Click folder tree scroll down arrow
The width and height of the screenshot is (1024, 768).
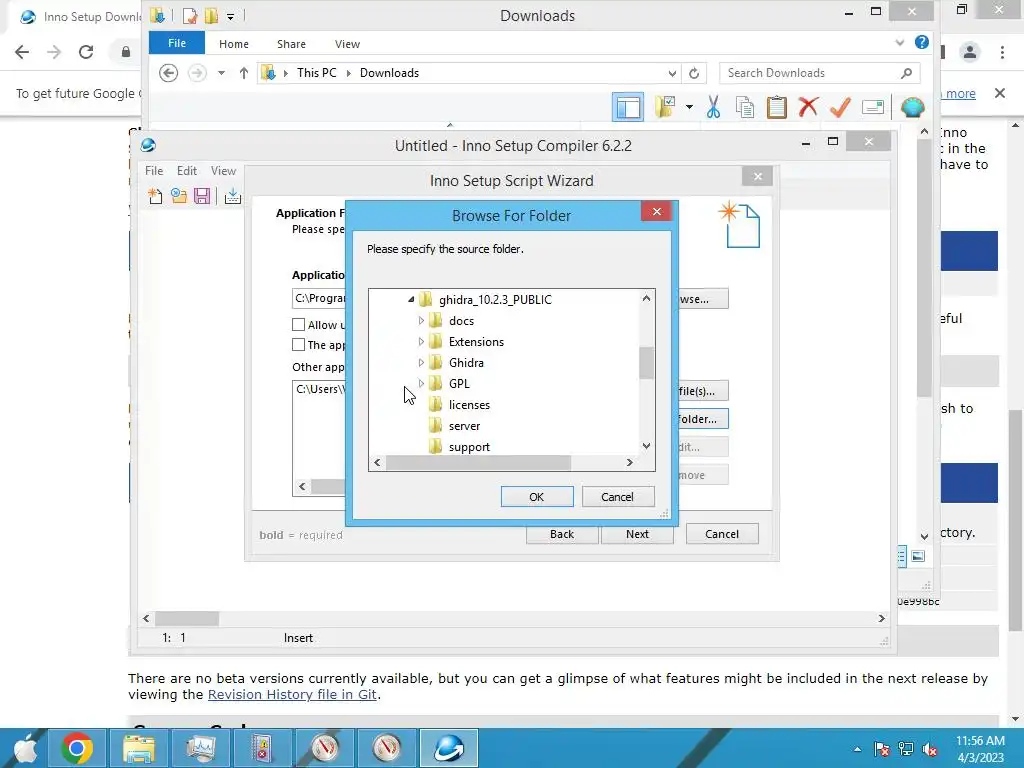(646, 446)
